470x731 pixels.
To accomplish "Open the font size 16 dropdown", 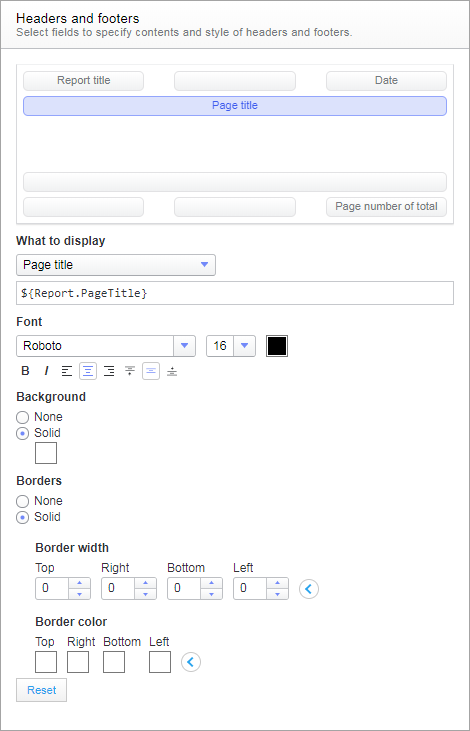I will [231, 346].
